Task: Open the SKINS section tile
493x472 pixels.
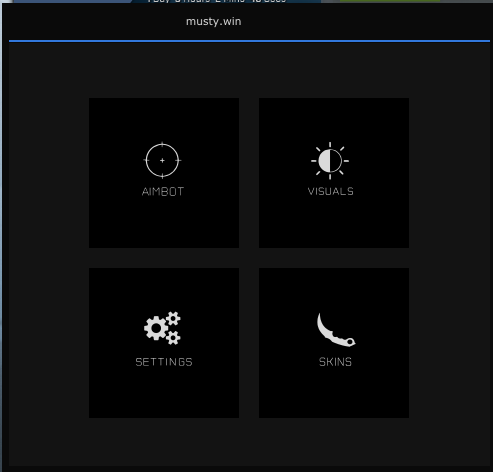Action: [x=334, y=343]
